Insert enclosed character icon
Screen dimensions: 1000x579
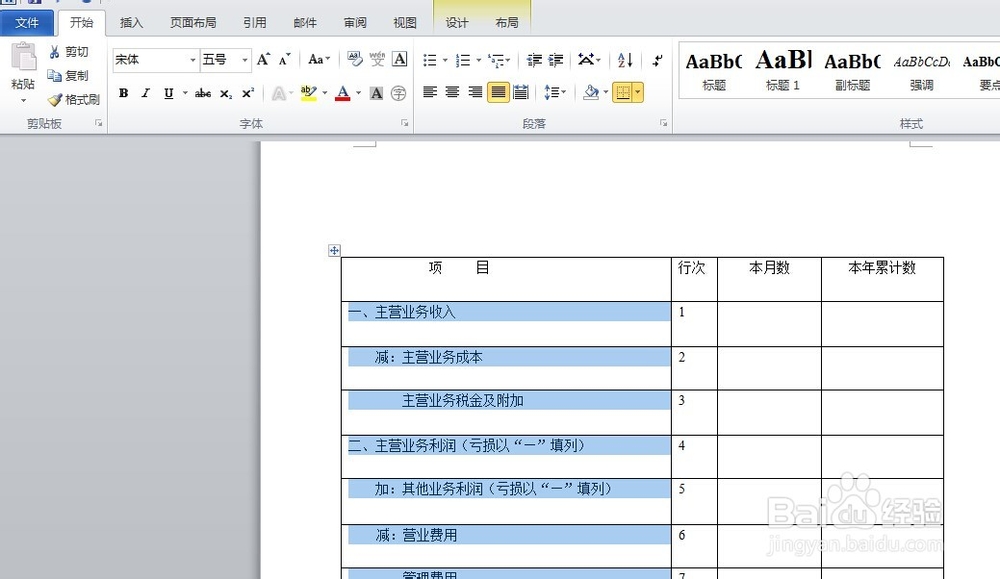pyautogui.click(x=399, y=93)
